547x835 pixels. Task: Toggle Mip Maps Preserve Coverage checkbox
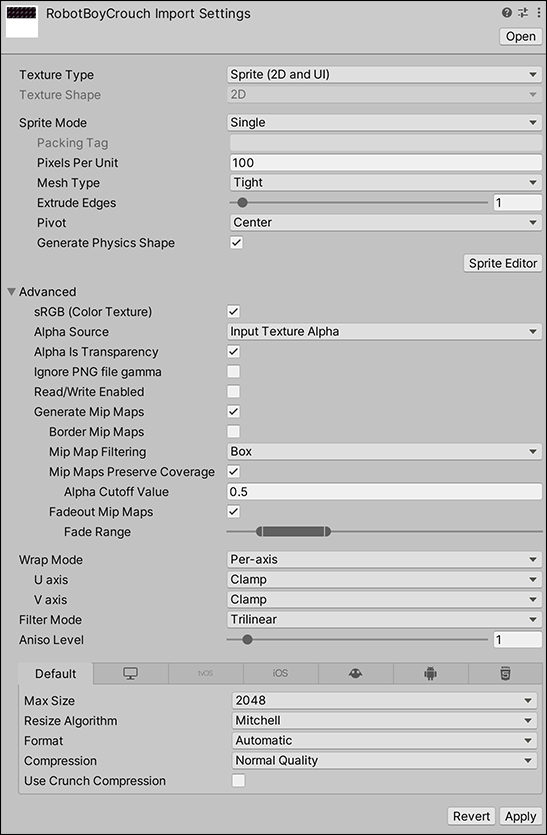click(x=233, y=472)
